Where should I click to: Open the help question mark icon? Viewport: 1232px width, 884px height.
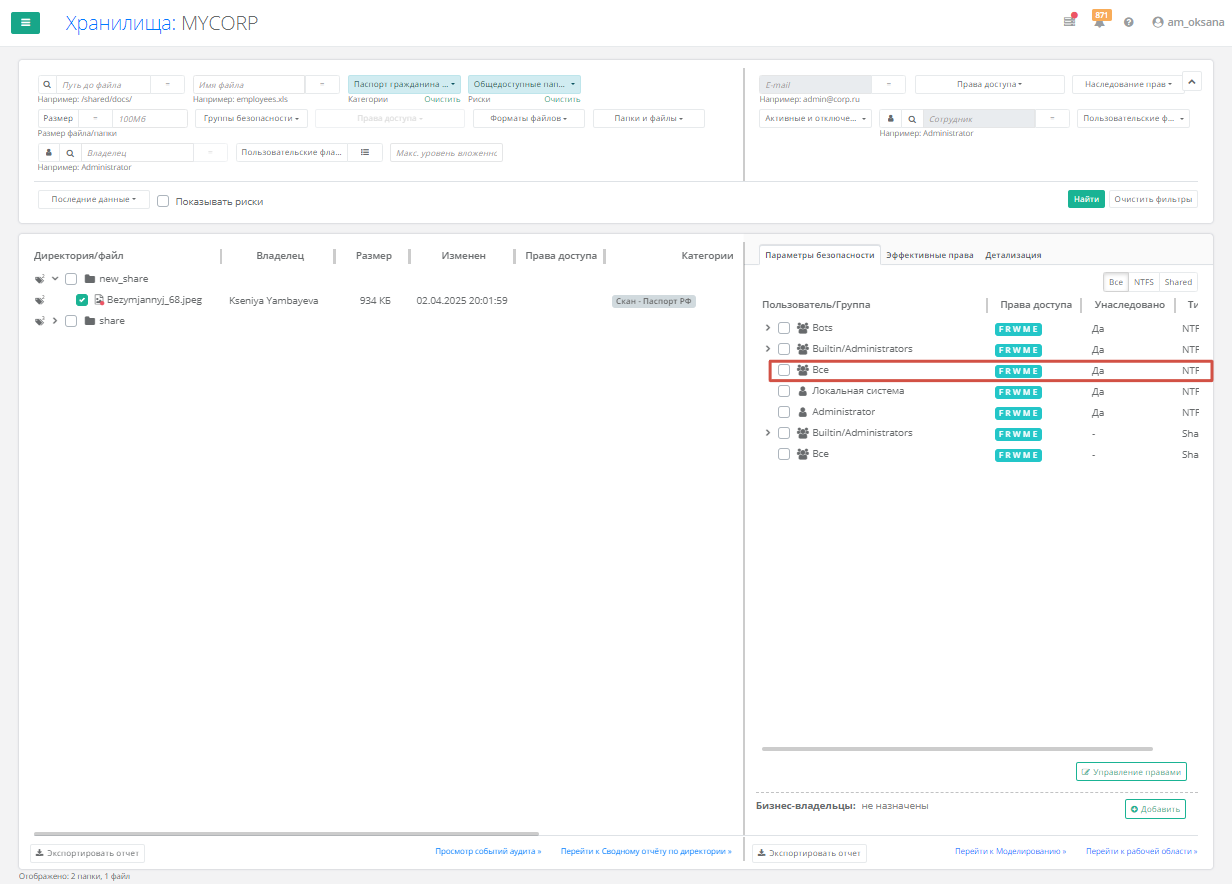(1129, 22)
